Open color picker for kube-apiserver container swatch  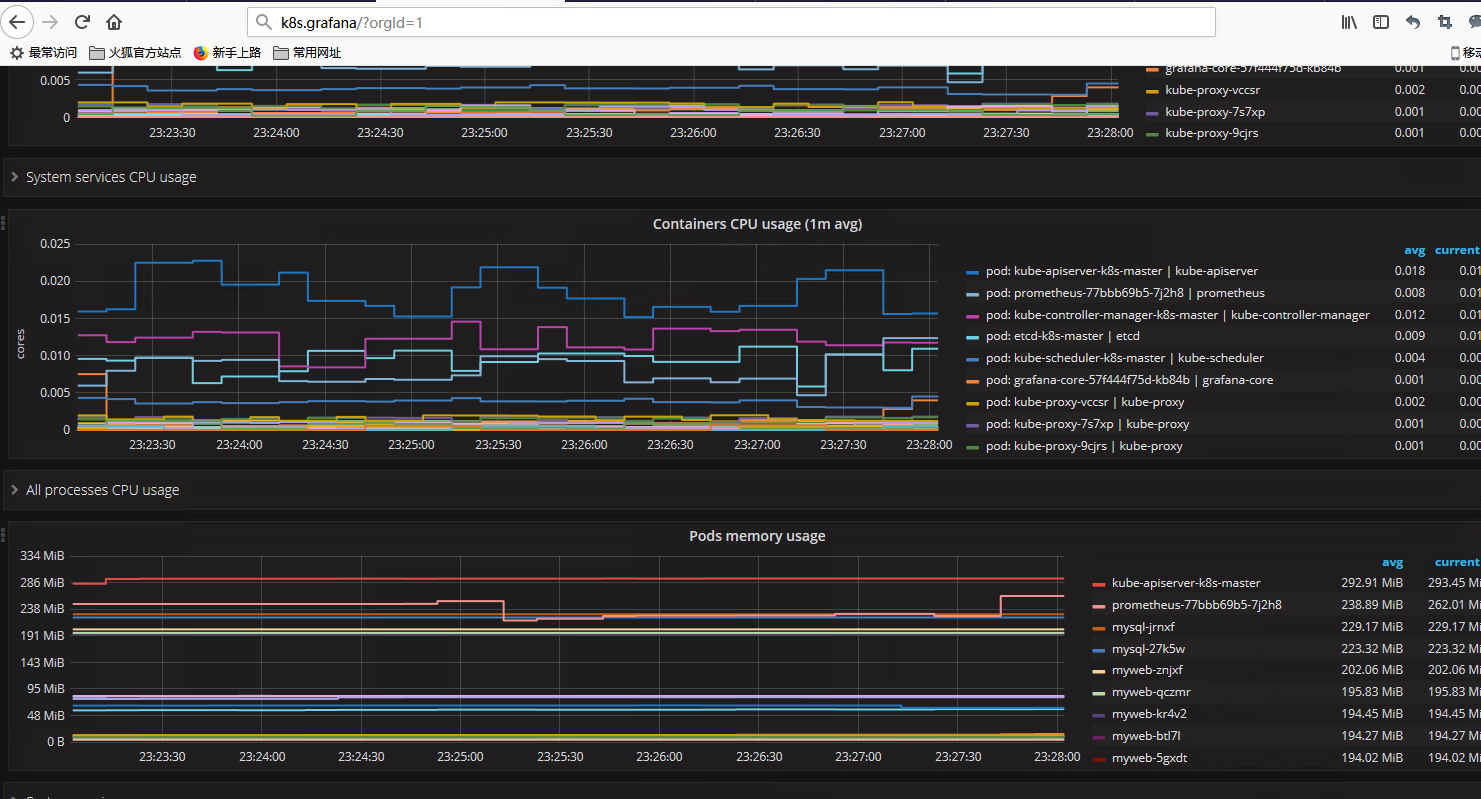pyautogui.click(x=972, y=272)
